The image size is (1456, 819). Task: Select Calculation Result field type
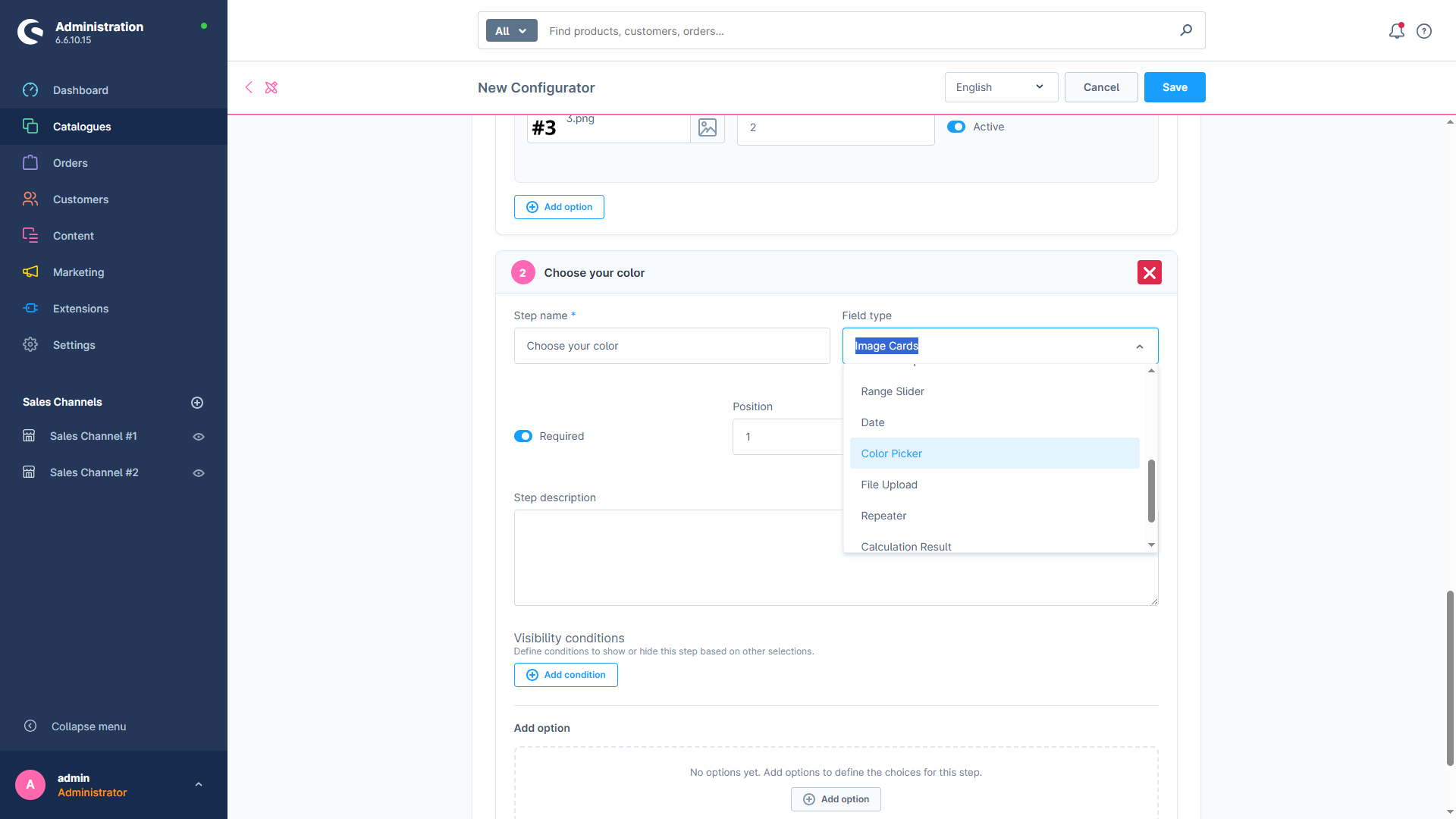point(994,542)
